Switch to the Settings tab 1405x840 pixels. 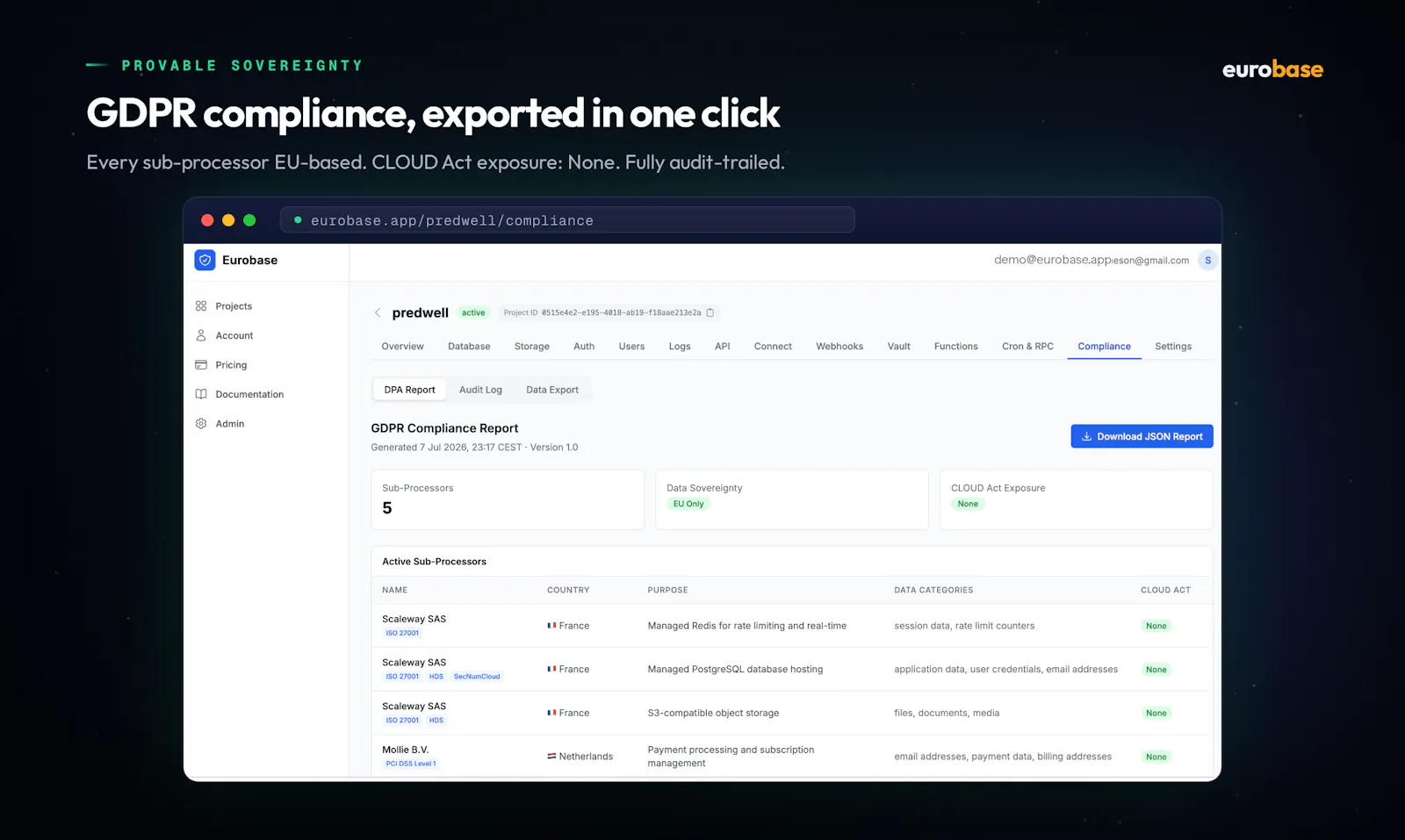(x=1173, y=347)
